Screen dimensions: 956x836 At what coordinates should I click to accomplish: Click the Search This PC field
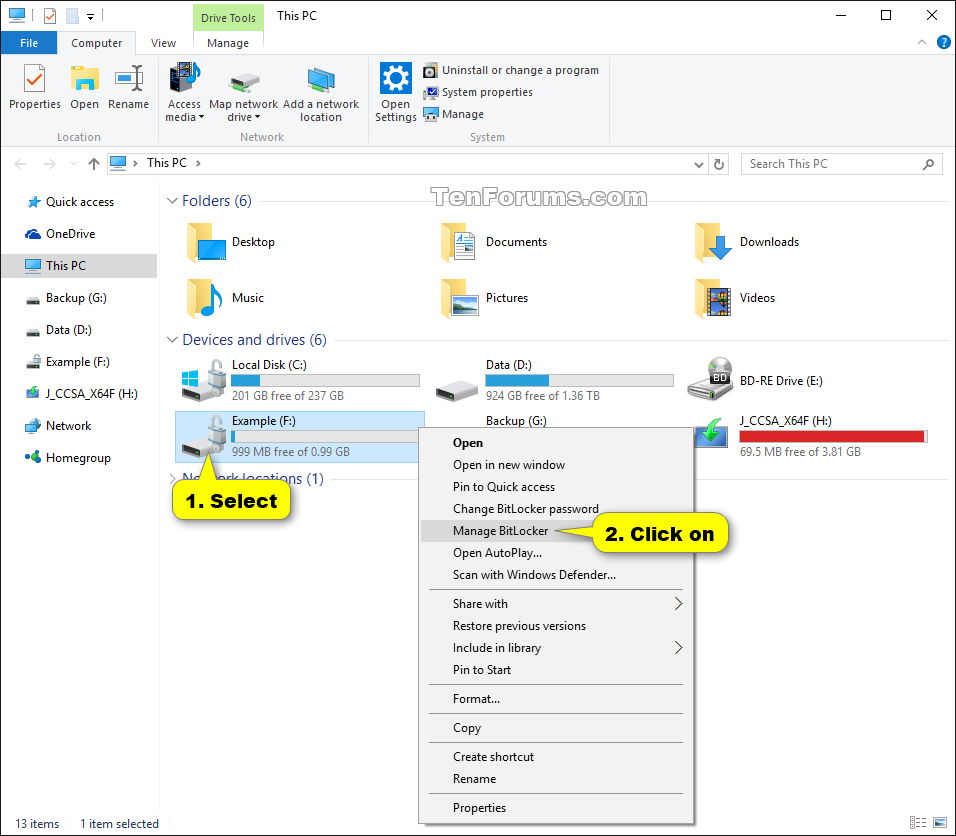tap(841, 164)
